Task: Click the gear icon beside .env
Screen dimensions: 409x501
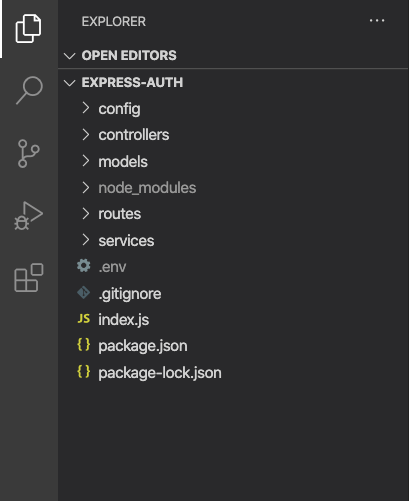Action: (83, 266)
